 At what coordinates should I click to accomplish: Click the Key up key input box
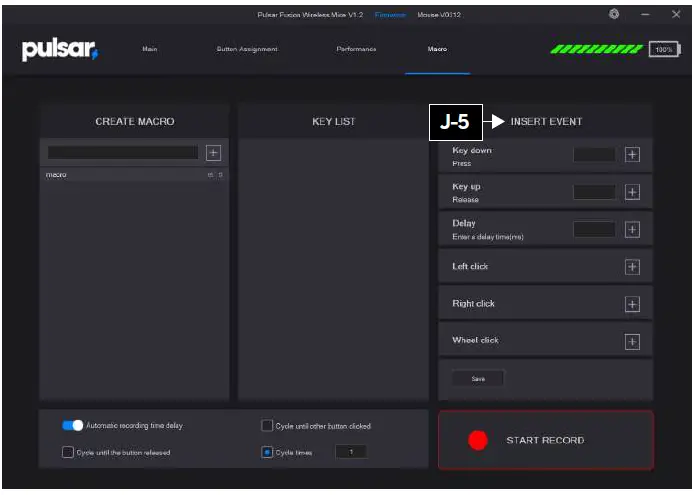(594, 192)
